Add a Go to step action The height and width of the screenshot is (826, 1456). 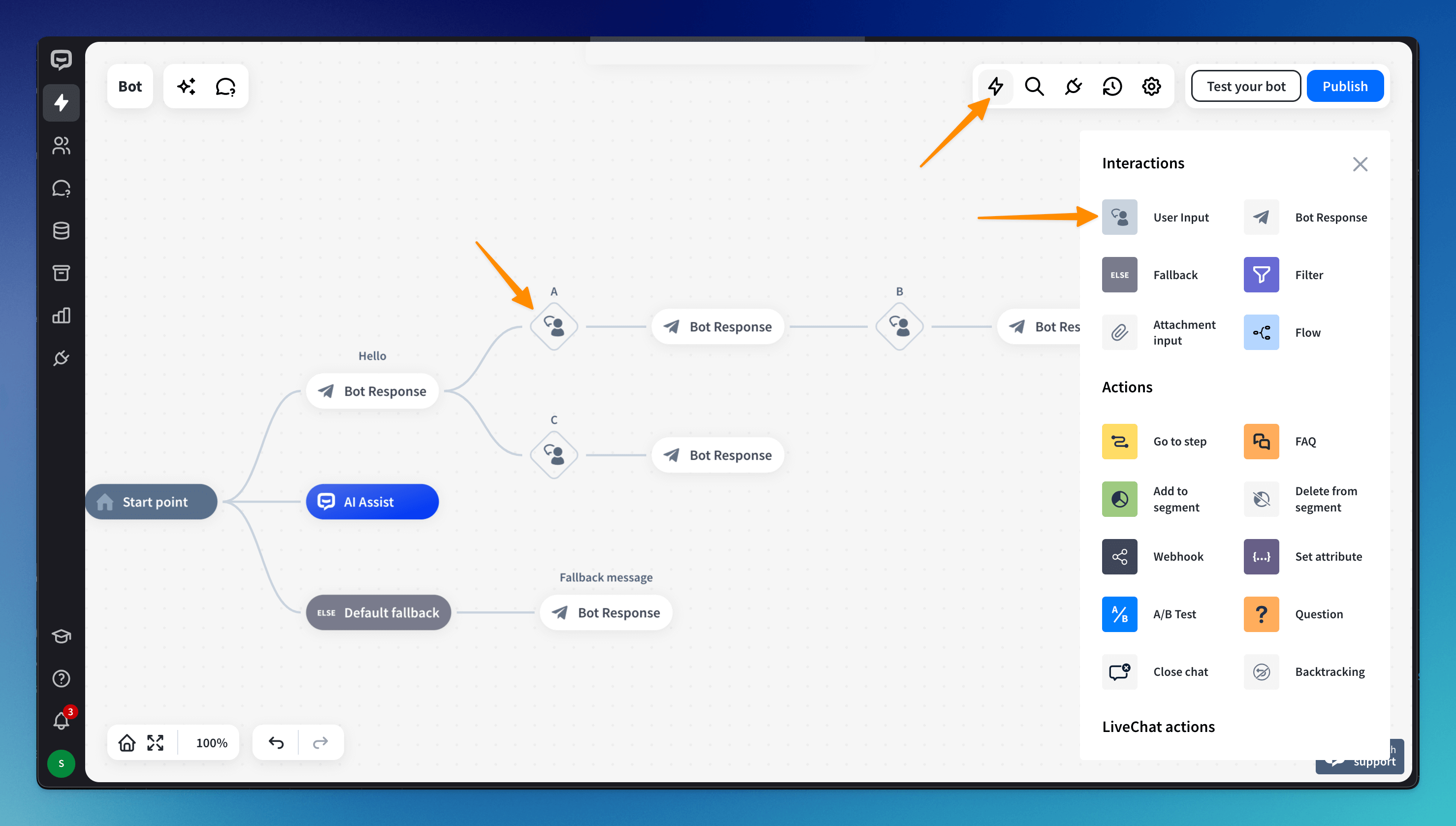point(1119,442)
